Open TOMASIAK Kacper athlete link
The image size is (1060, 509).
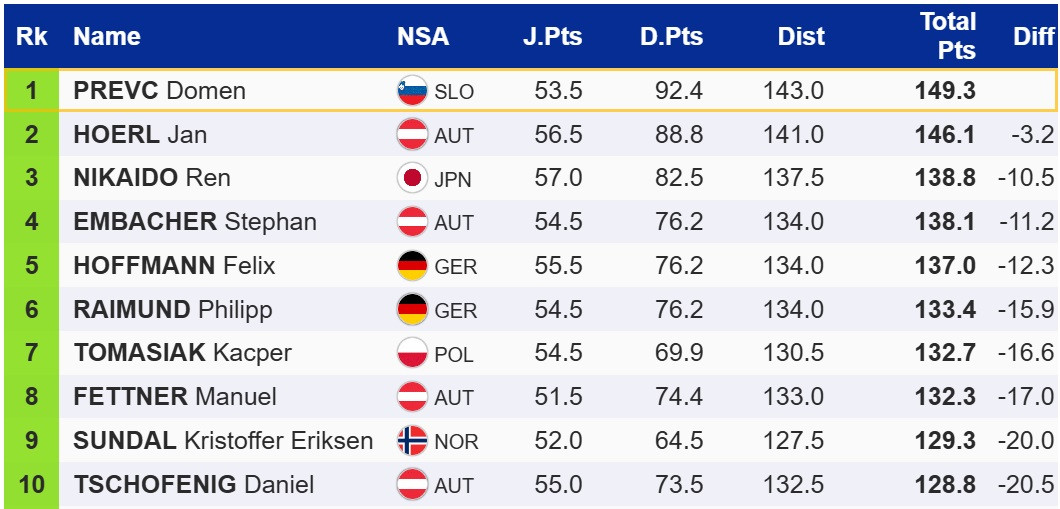(182, 353)
